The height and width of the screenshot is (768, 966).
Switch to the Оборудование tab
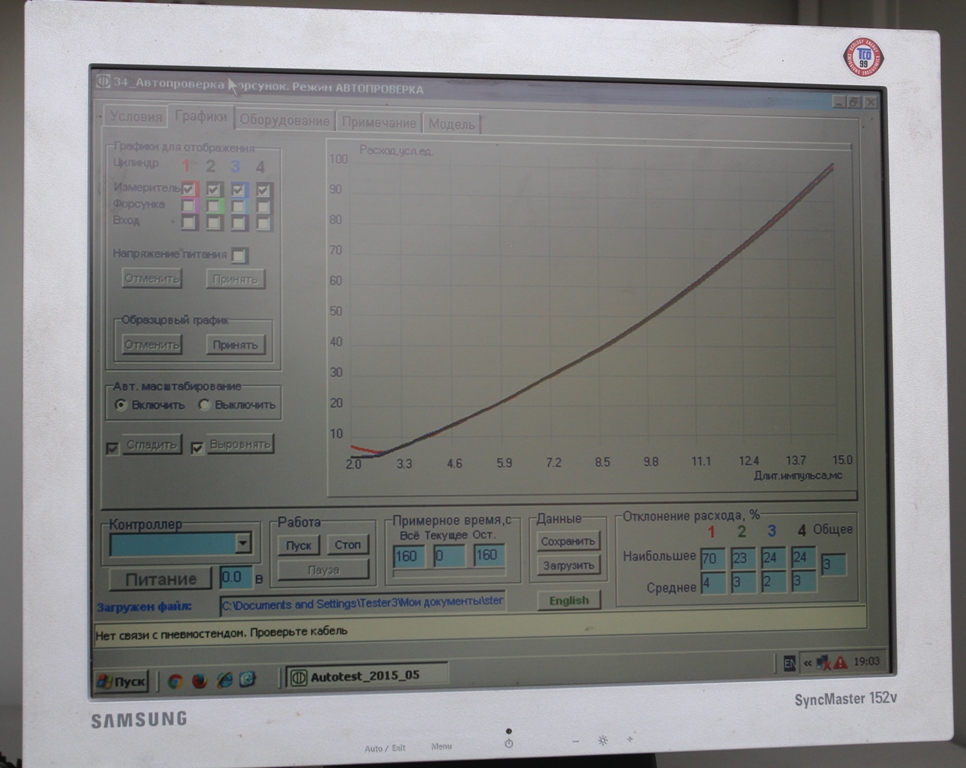point(285,121)
